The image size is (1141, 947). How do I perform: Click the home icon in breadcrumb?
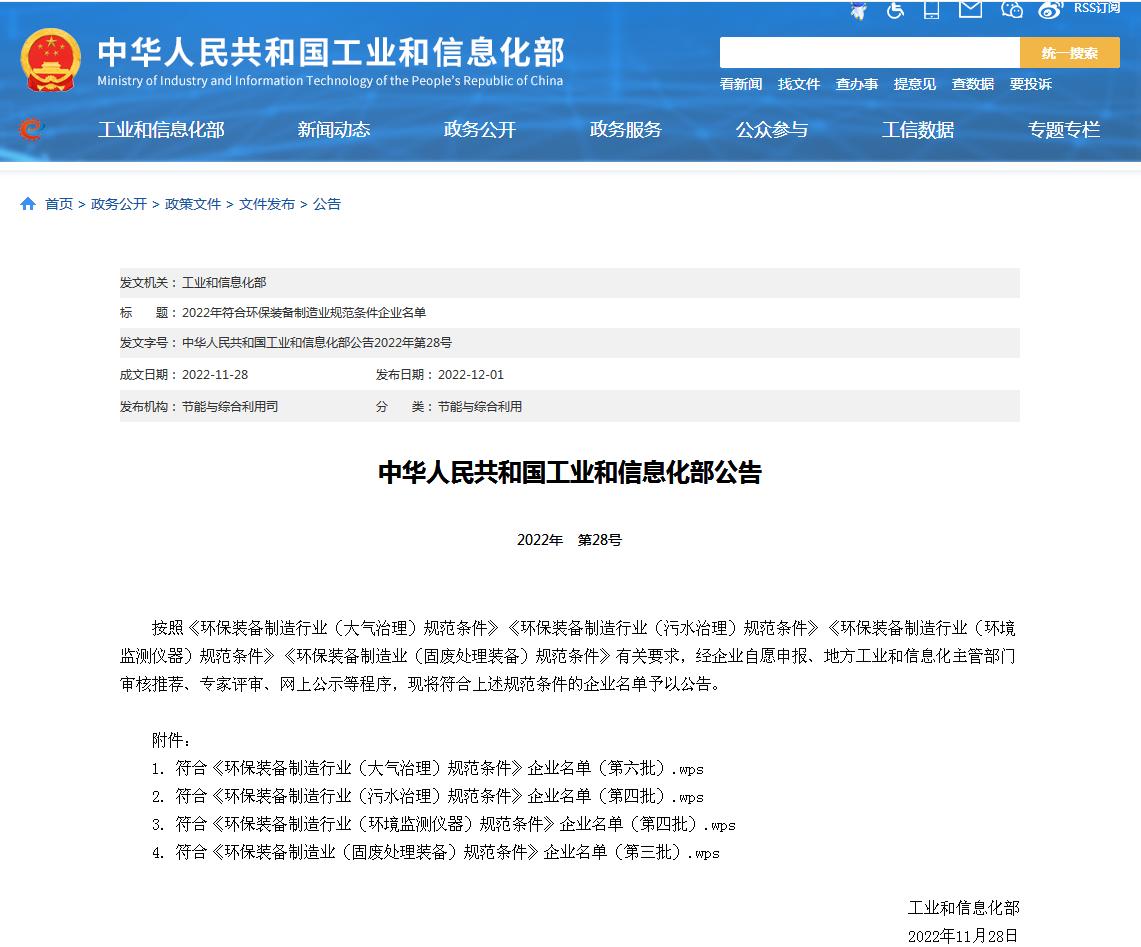click(28, 204)
